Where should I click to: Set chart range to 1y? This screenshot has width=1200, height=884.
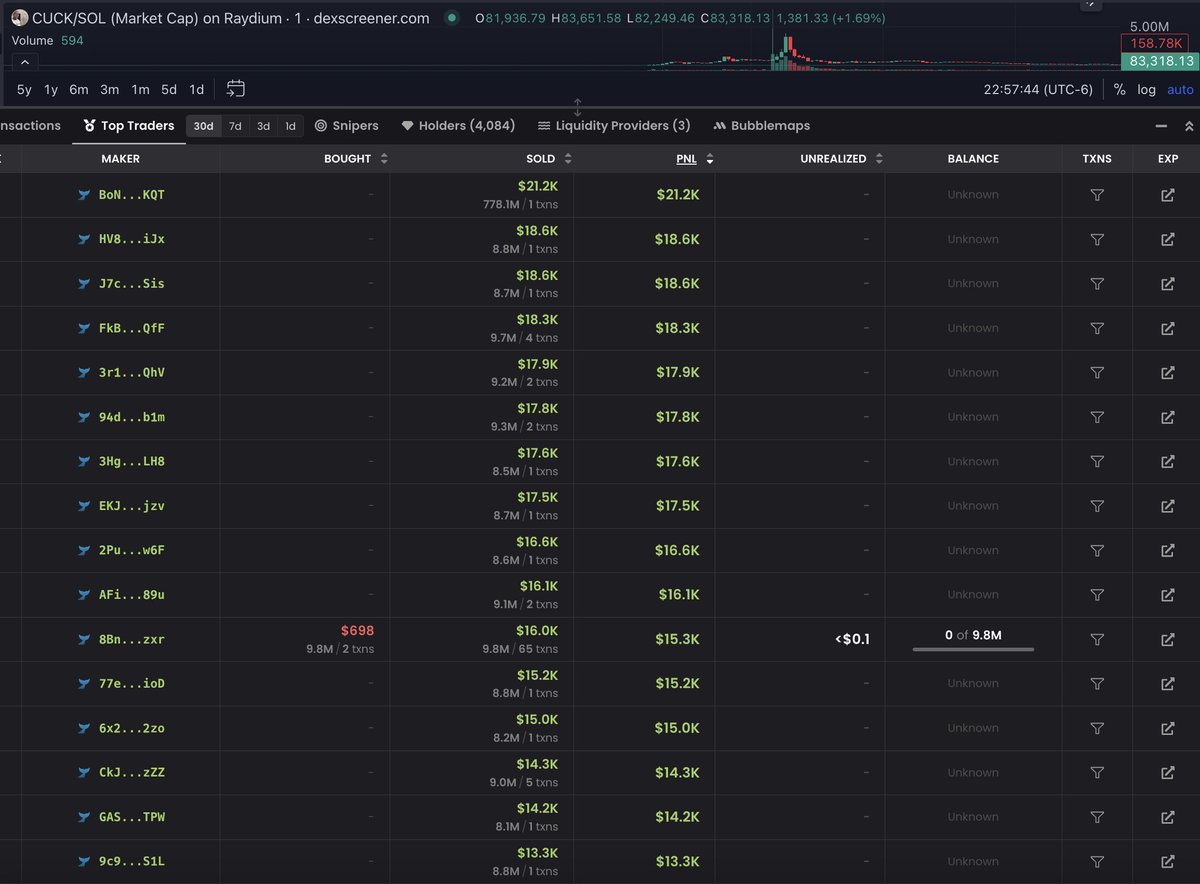(x=51, y=89)
